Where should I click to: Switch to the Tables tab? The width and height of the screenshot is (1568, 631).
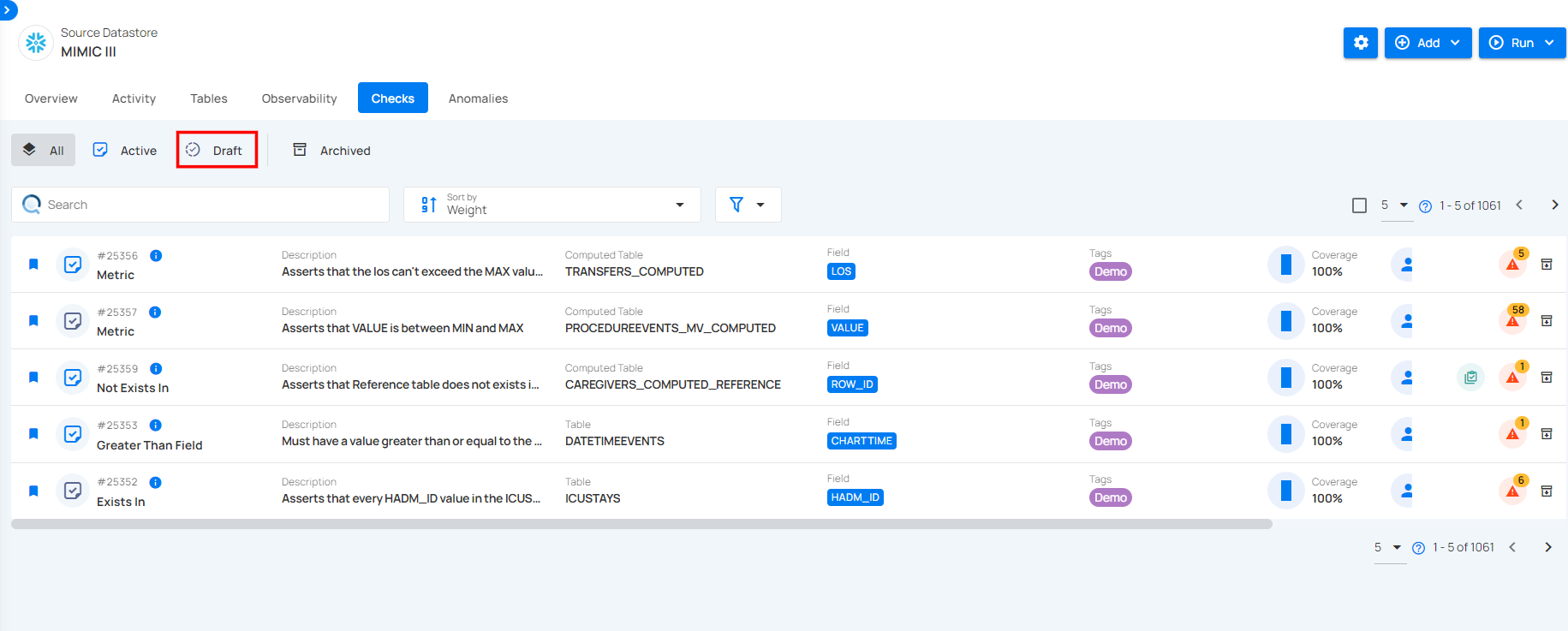(x=209, y=98)
